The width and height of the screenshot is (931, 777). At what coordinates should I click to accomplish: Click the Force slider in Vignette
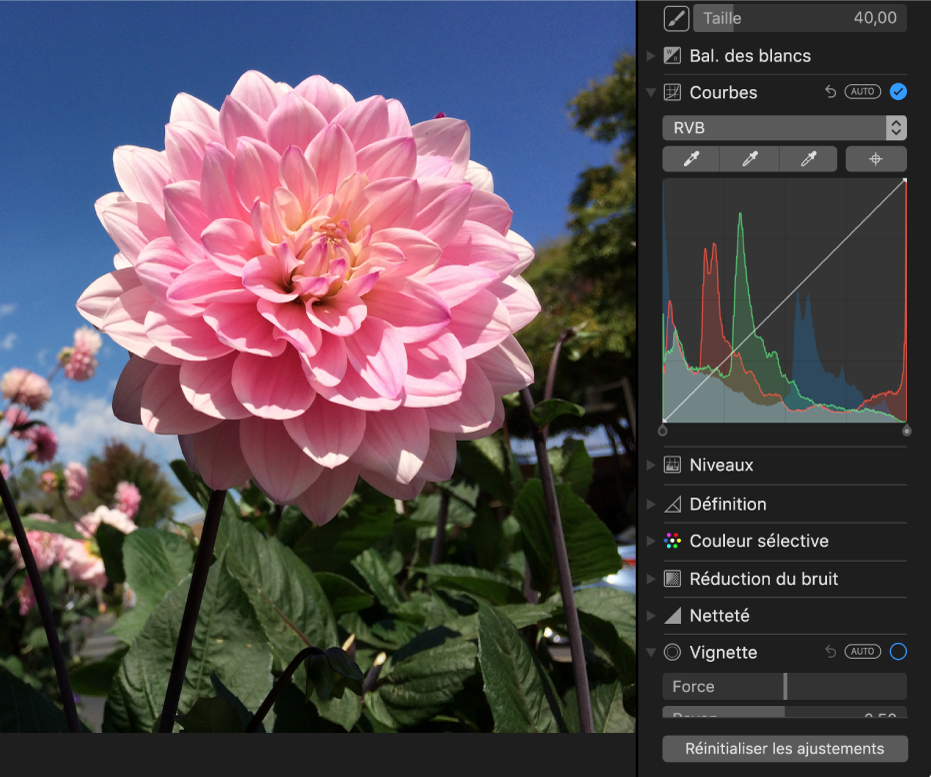[784, 687]
